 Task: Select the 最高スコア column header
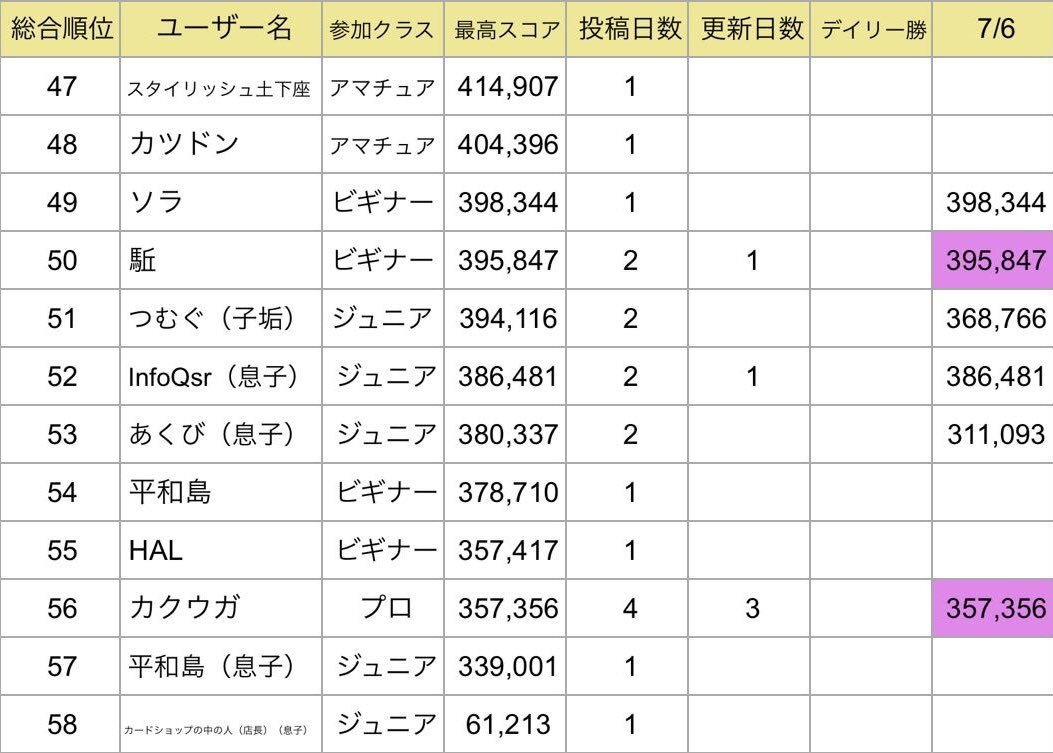coord(505,29)
